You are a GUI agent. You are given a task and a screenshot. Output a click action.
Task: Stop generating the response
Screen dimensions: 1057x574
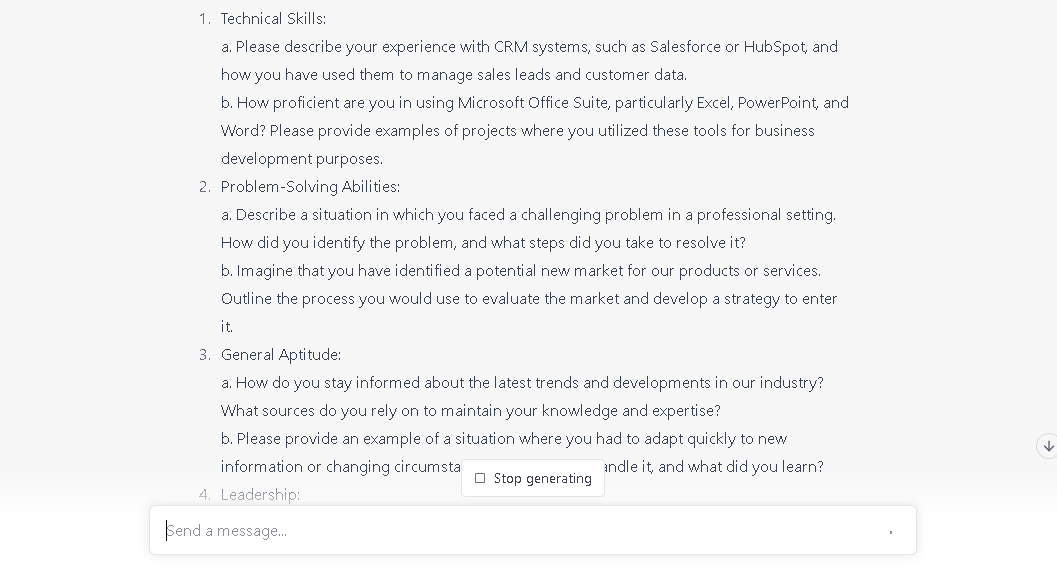coord(533,478)
